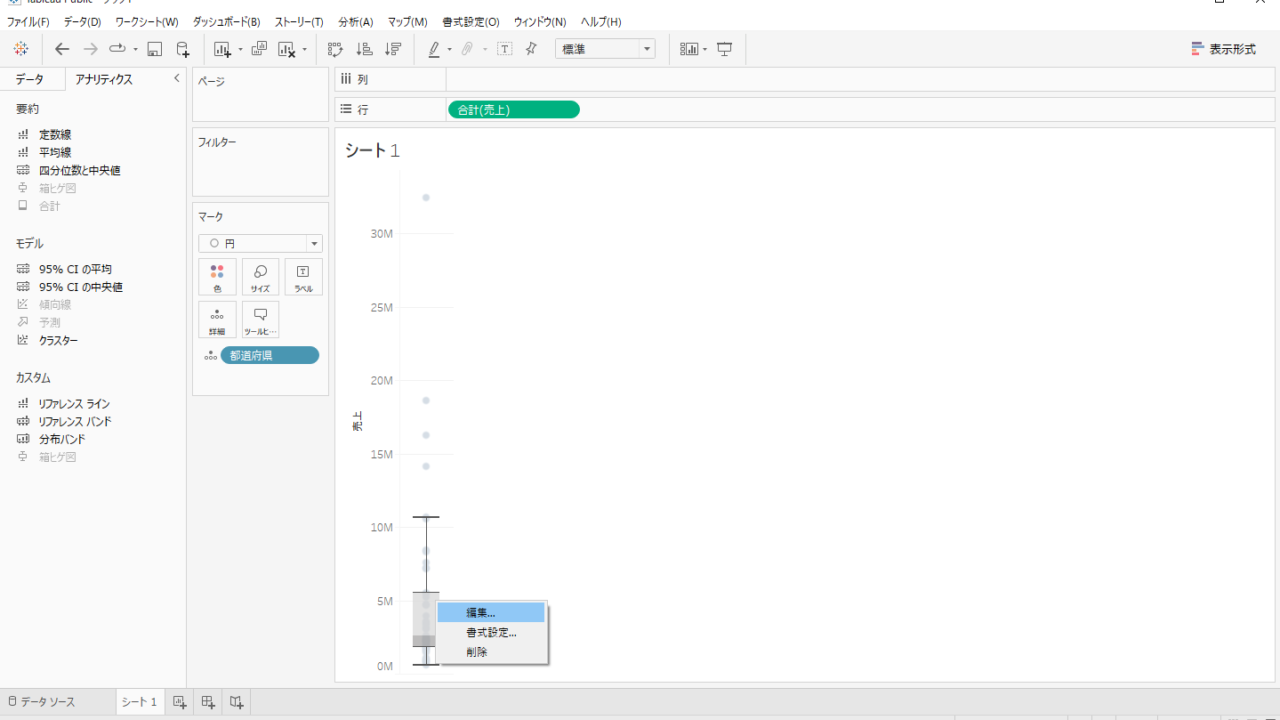The width and height of the screenshot is (1280, 720).
Task: Open the Tableau start page logo icon
Action: [x=21, y=49]
